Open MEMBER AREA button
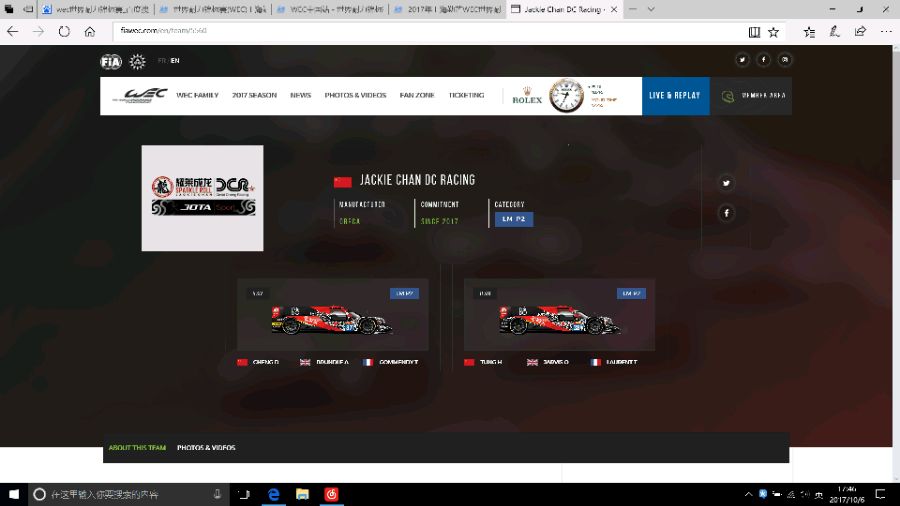 [751, 96]
